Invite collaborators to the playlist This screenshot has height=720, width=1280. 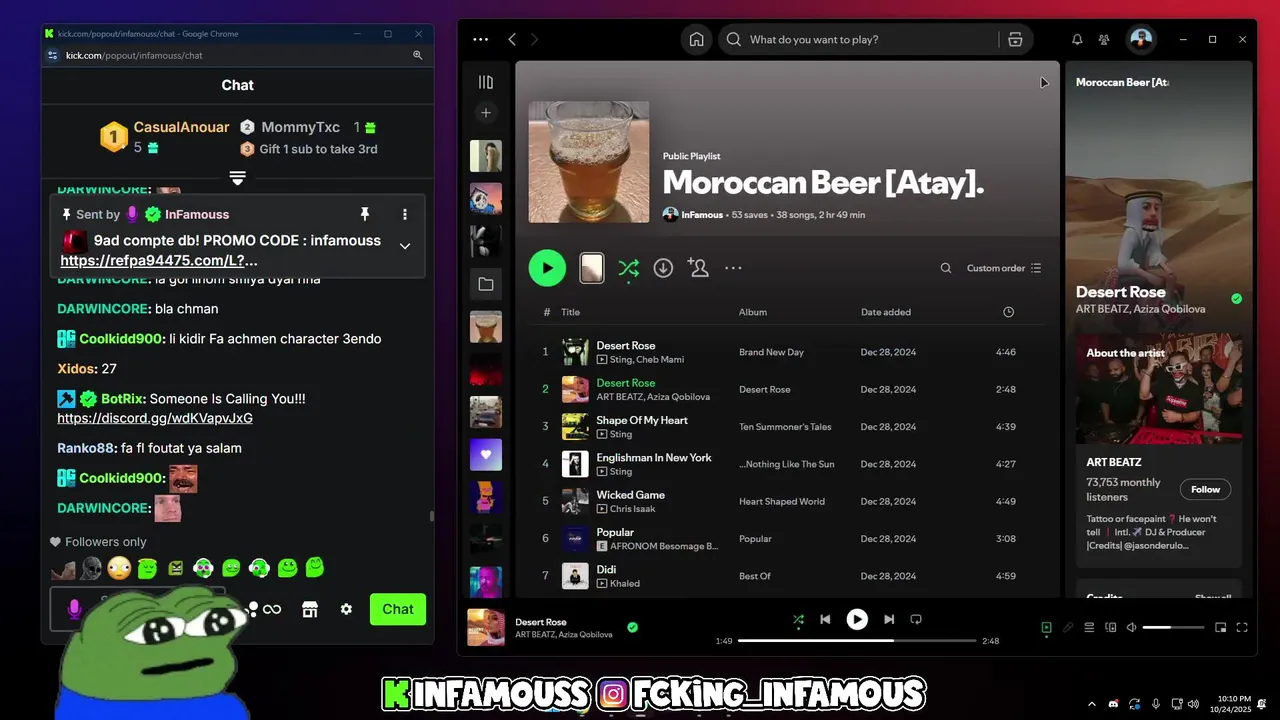click(698, 268)
